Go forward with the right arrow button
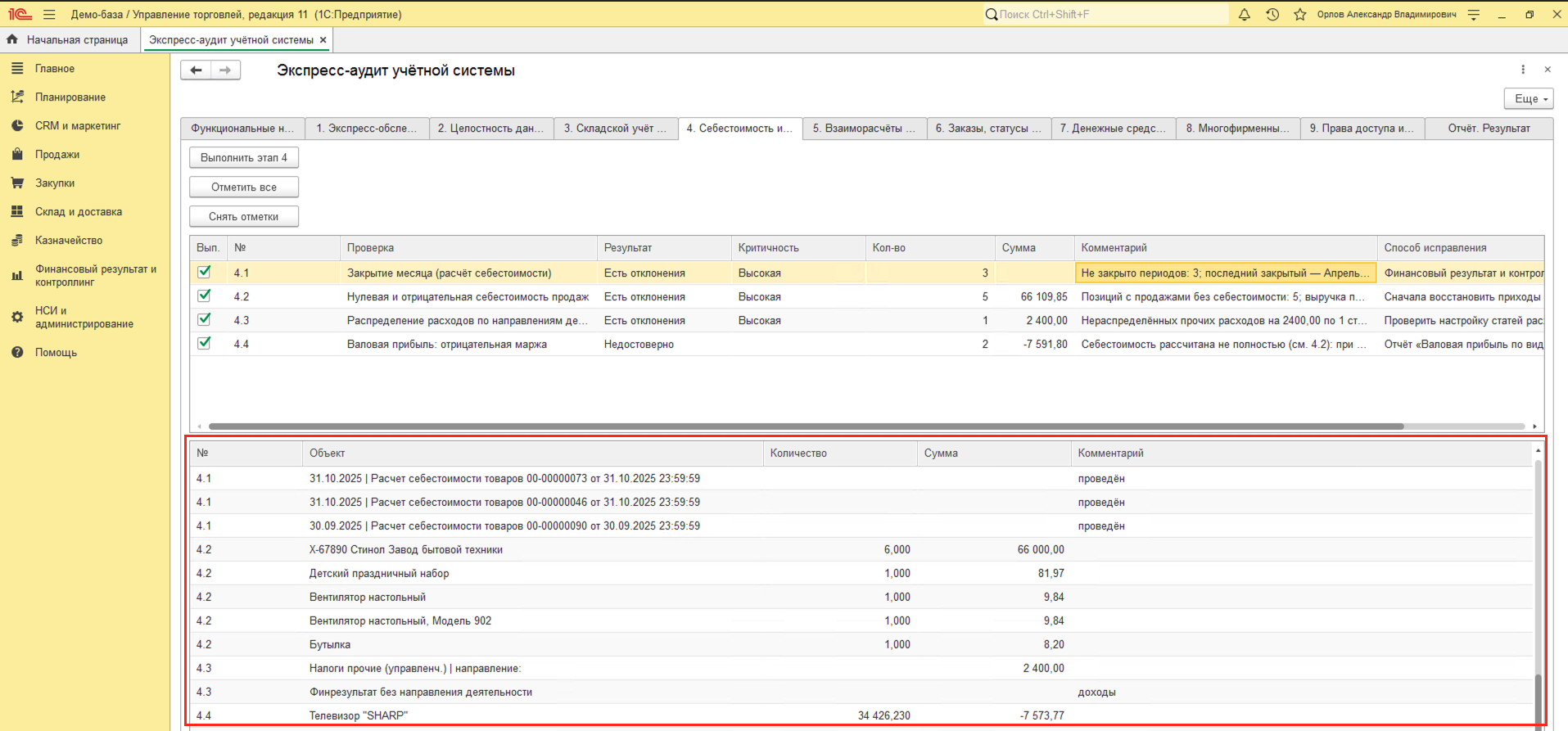Screen dimensions: 1568x731 225,70
